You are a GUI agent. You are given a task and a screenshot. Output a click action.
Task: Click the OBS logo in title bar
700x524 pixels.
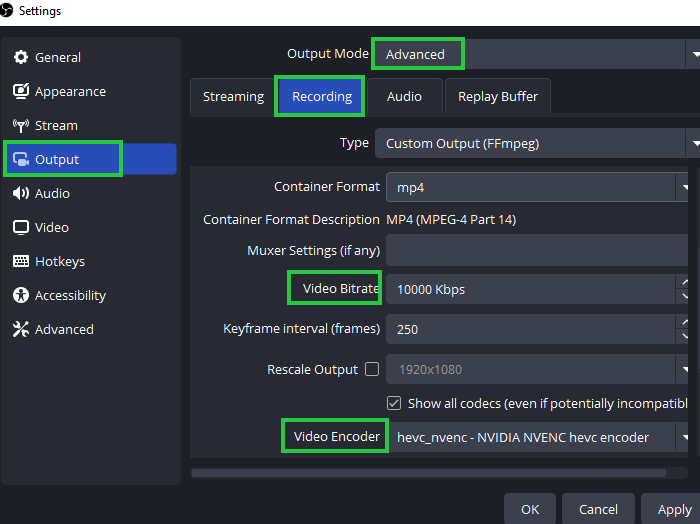tap(6, 10)
